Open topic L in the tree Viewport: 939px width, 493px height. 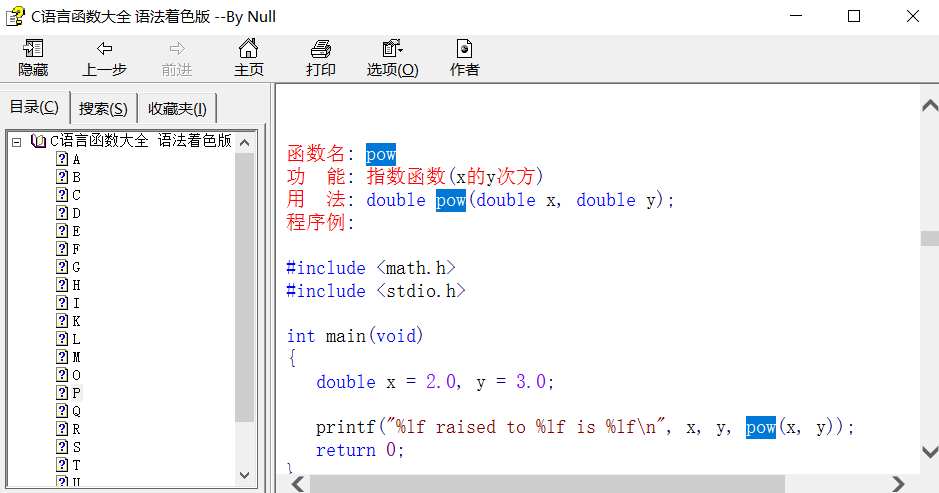(76, 339)
